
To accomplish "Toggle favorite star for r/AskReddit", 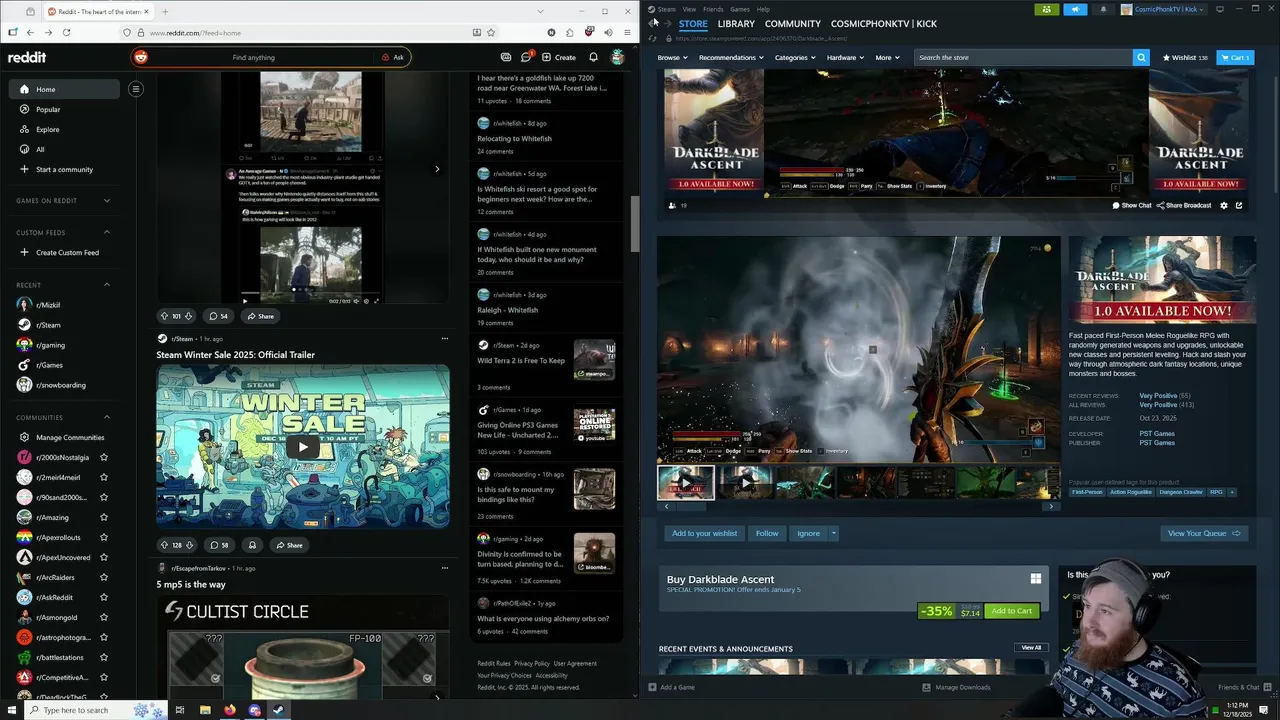I will click(x=104, y=597).
